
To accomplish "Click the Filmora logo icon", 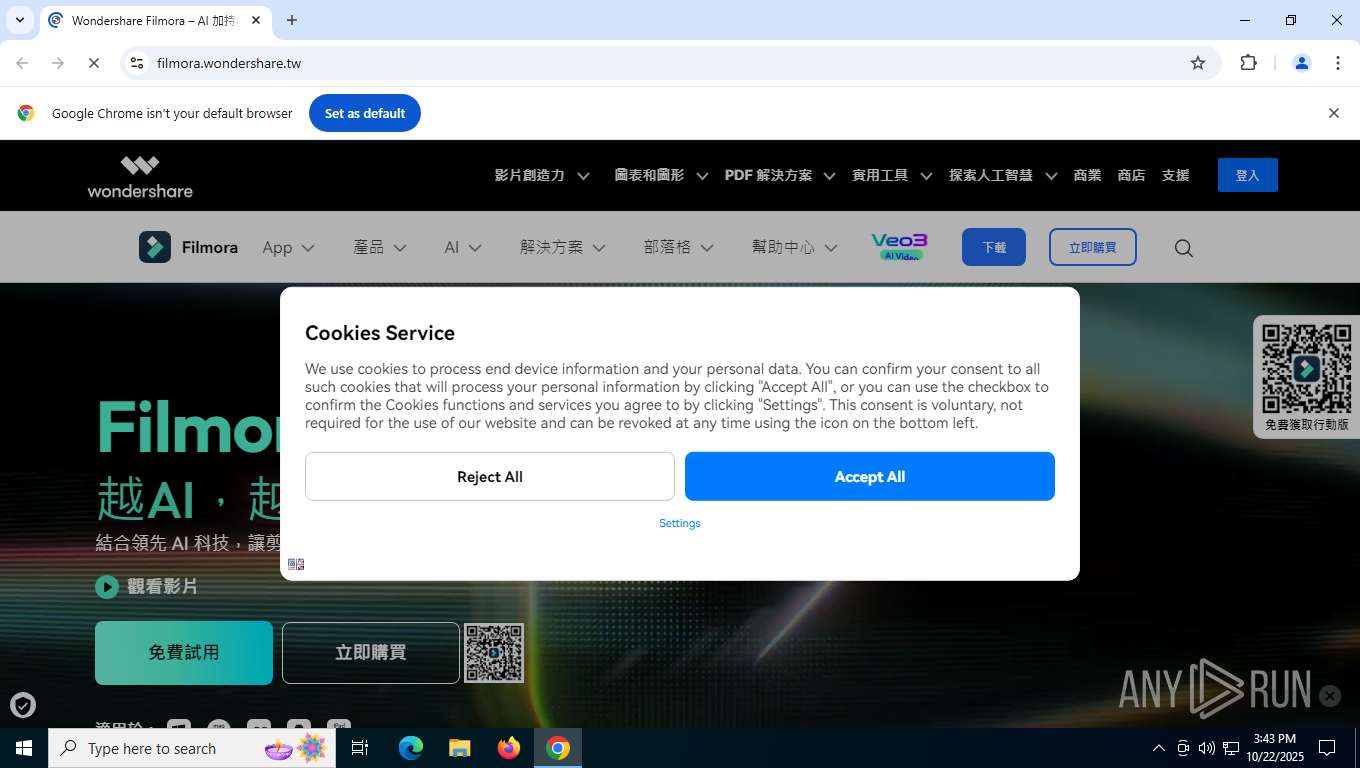I will pos(155,247).
